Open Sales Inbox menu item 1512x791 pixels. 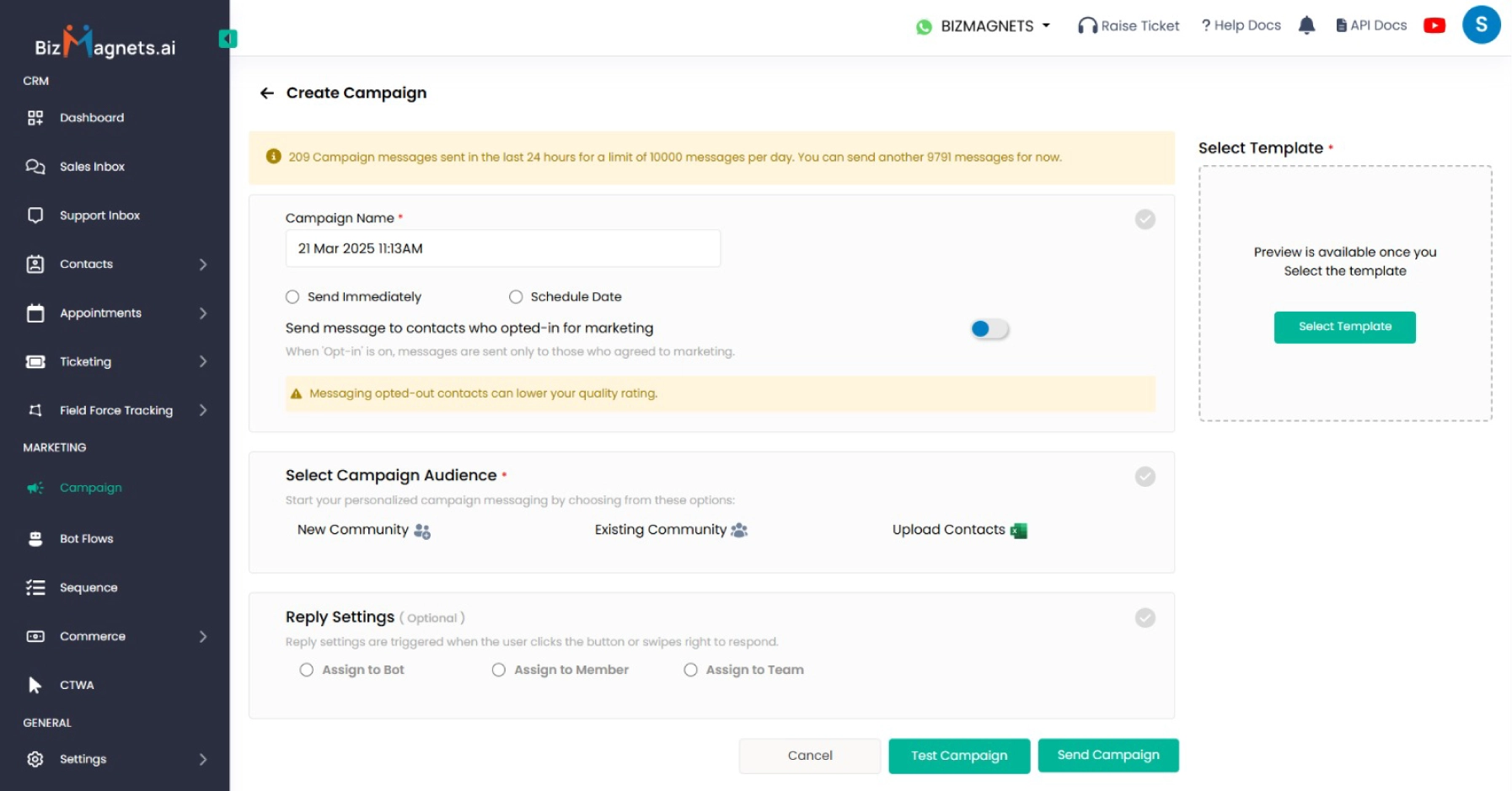[x=92, y=167]
